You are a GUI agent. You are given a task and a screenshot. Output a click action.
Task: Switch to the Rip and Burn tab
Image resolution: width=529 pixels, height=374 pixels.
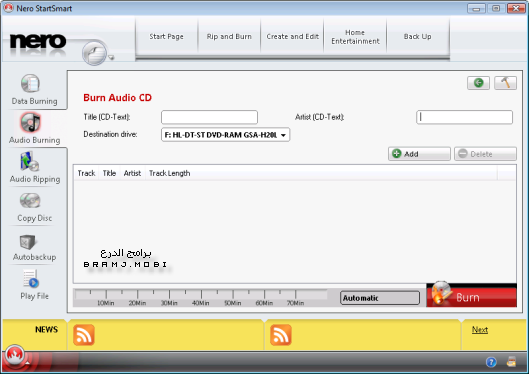229,36
